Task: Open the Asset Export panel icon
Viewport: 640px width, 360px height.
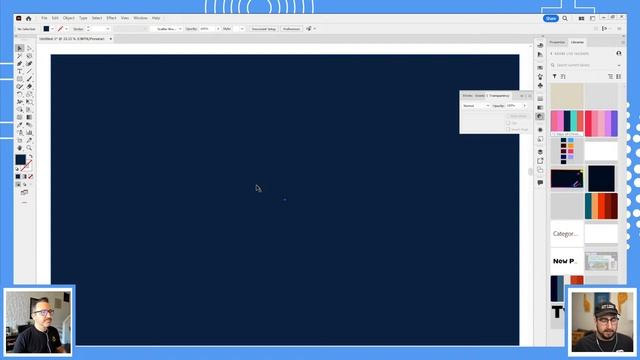Action: click(540, 161)
